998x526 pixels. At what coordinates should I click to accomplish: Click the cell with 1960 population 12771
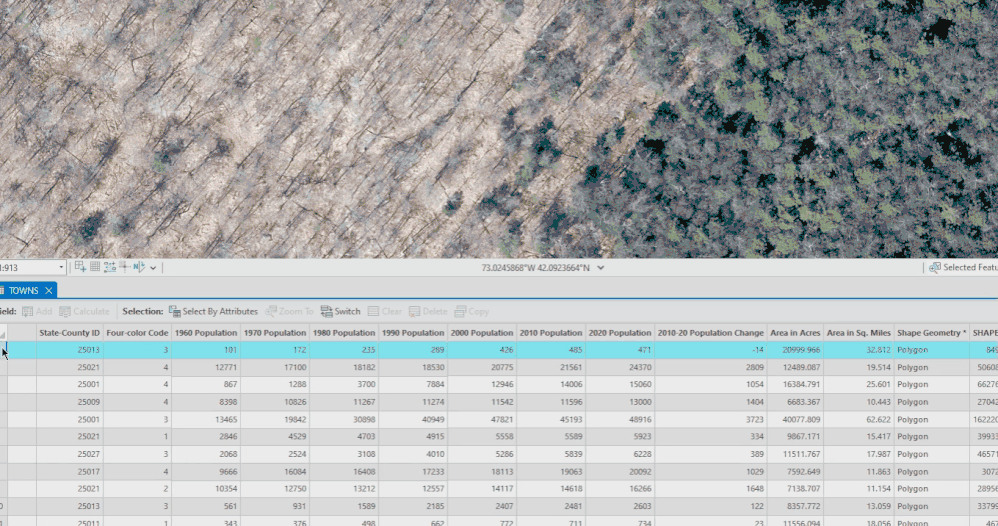[206, 367]
